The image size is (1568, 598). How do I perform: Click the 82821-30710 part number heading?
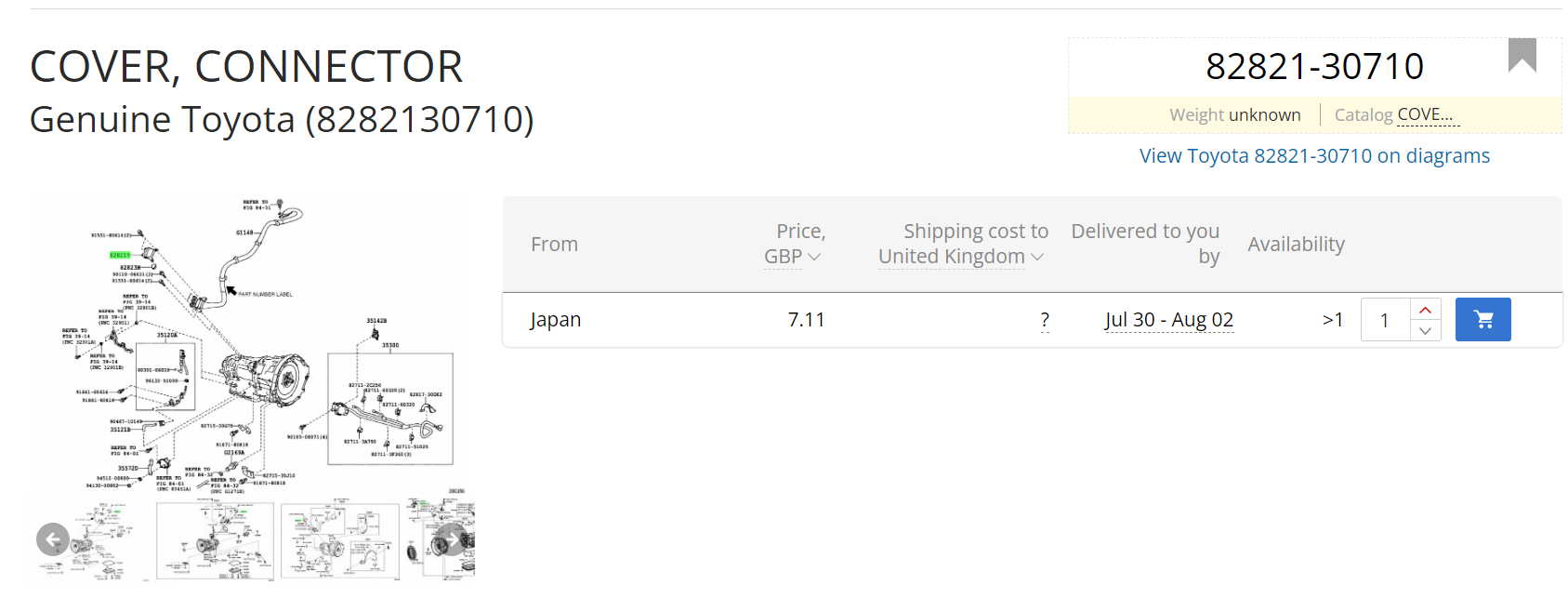click(x=1313, y=67)
